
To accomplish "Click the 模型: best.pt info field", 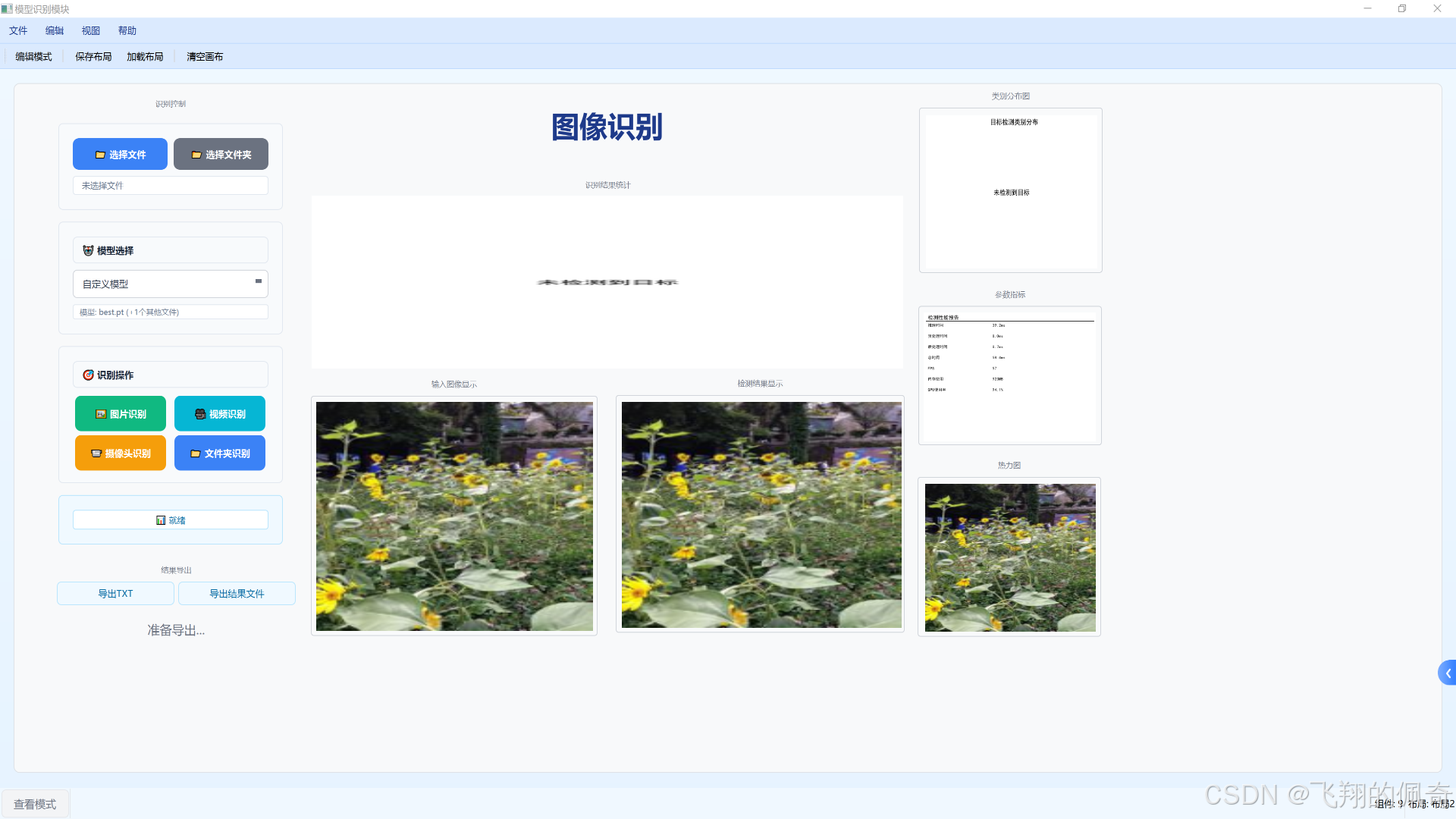I will point(171,312).
